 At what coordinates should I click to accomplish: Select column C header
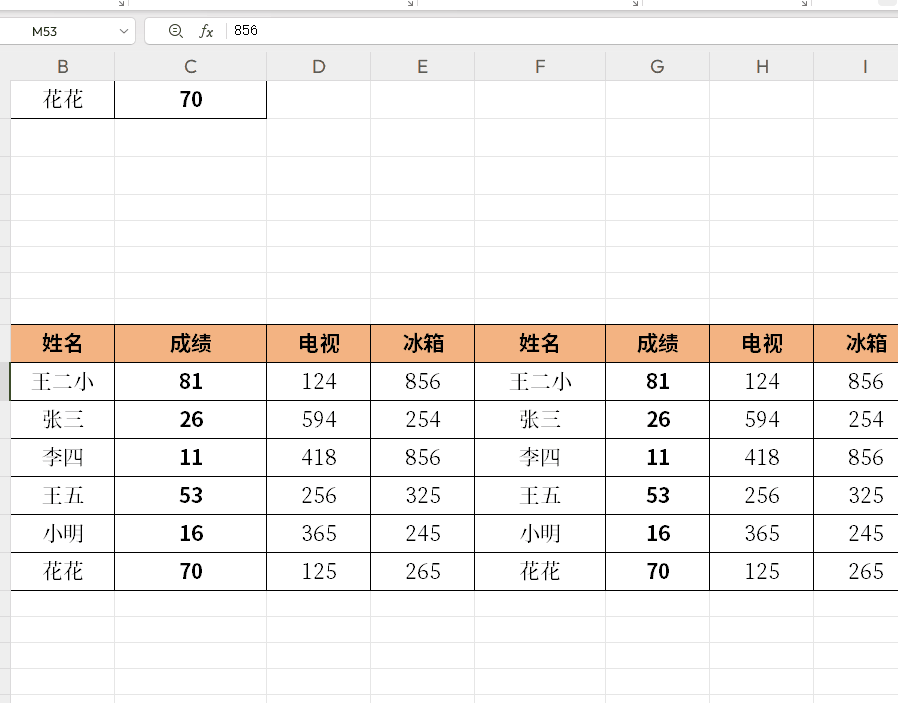coord(191,66)
